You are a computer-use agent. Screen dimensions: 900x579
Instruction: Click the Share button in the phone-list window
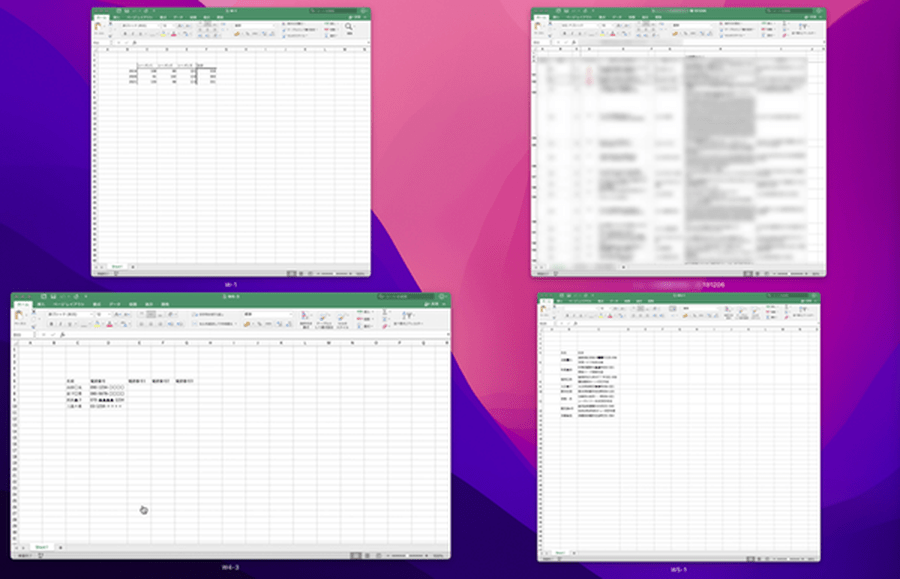(432, 304)
